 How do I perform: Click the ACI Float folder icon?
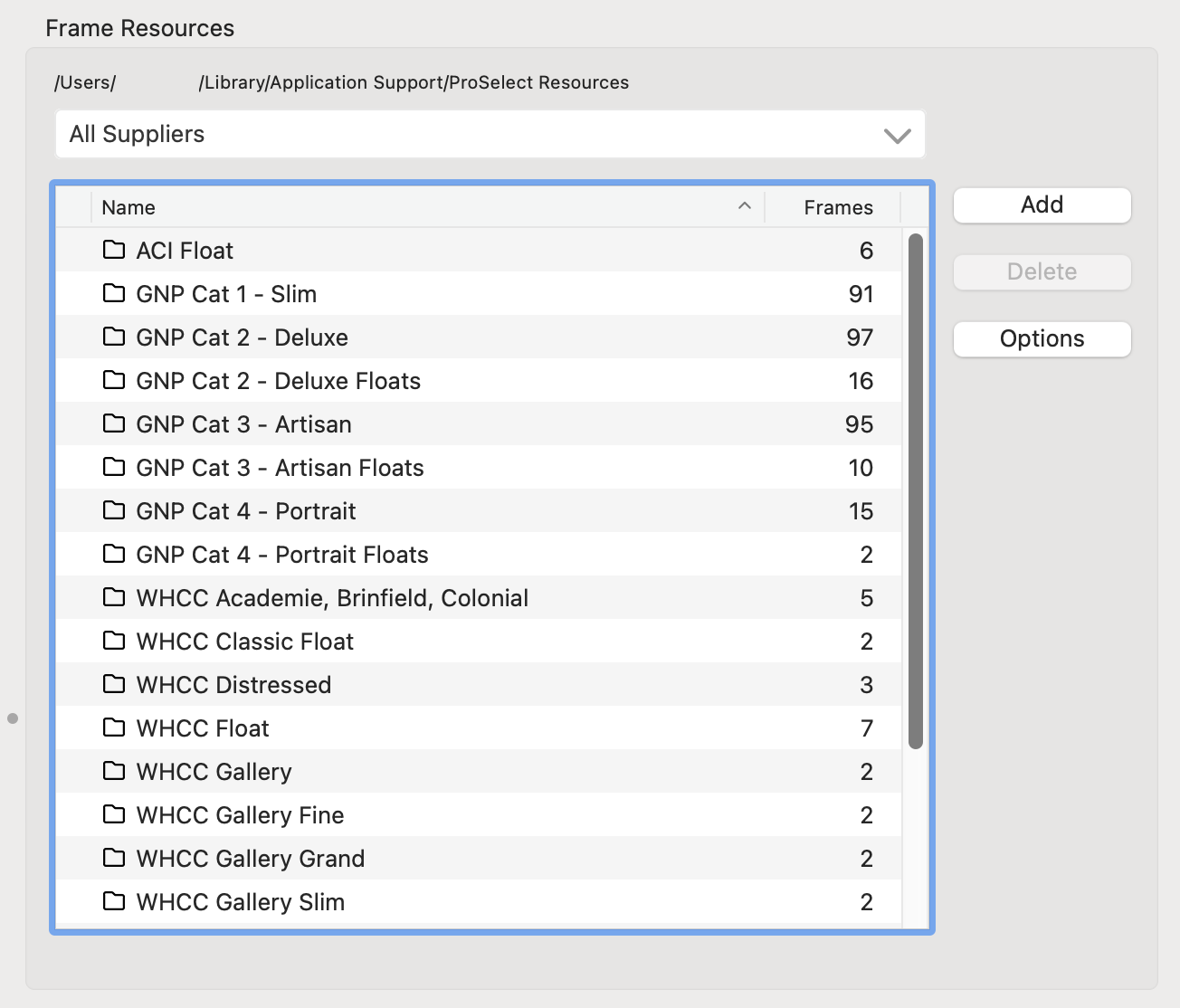[114, 250]
